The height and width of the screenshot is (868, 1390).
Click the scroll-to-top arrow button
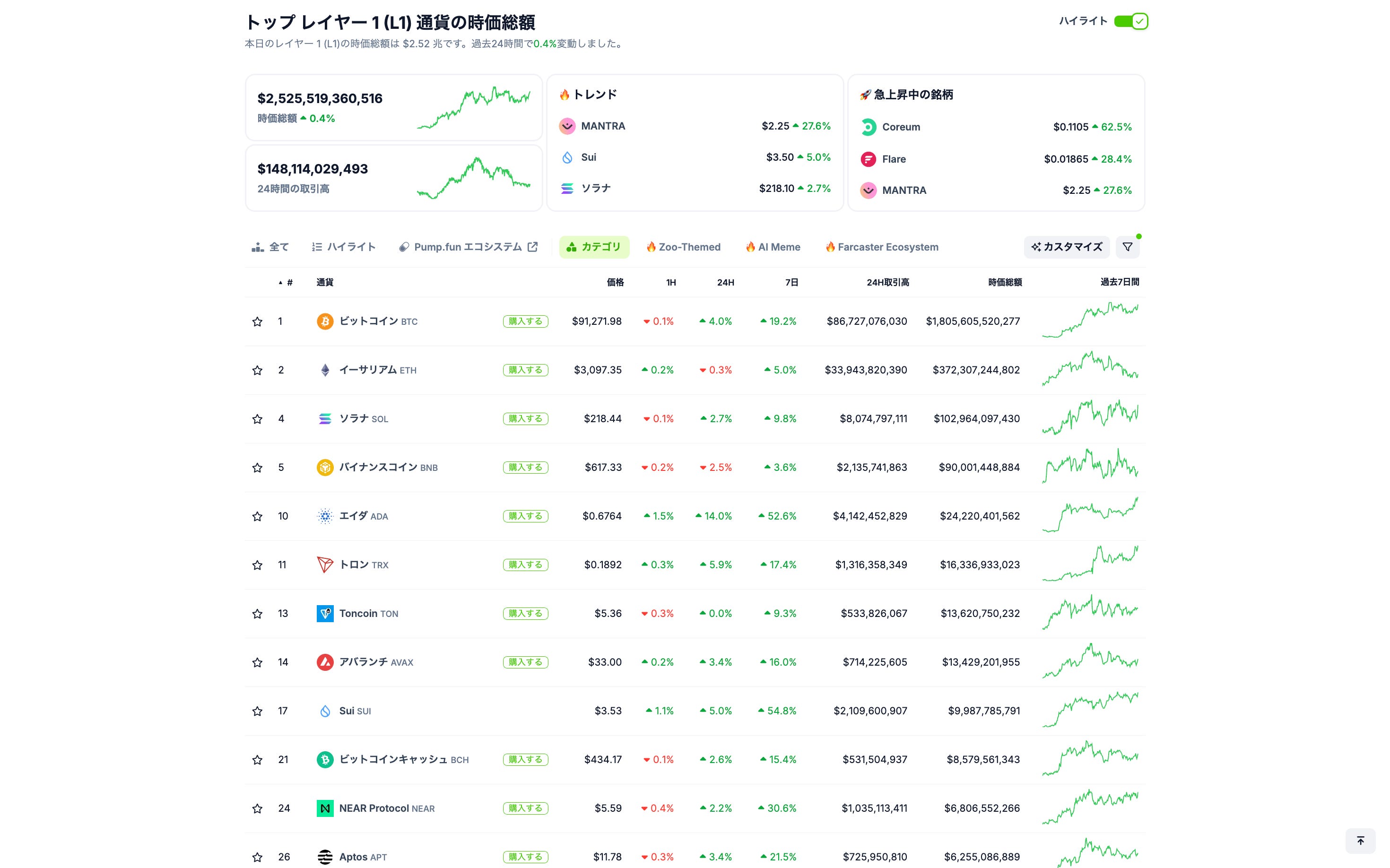(1360, 841)
